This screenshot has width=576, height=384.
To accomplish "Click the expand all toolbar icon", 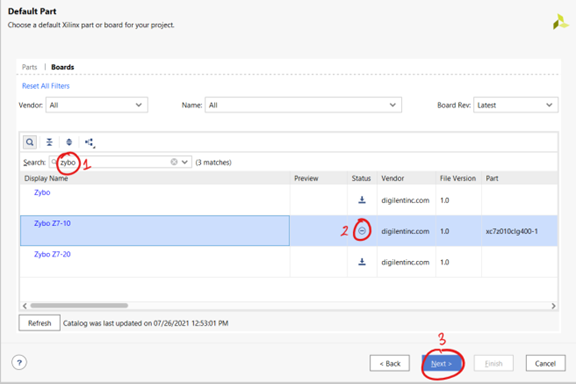I will click(x=69, y=142).
